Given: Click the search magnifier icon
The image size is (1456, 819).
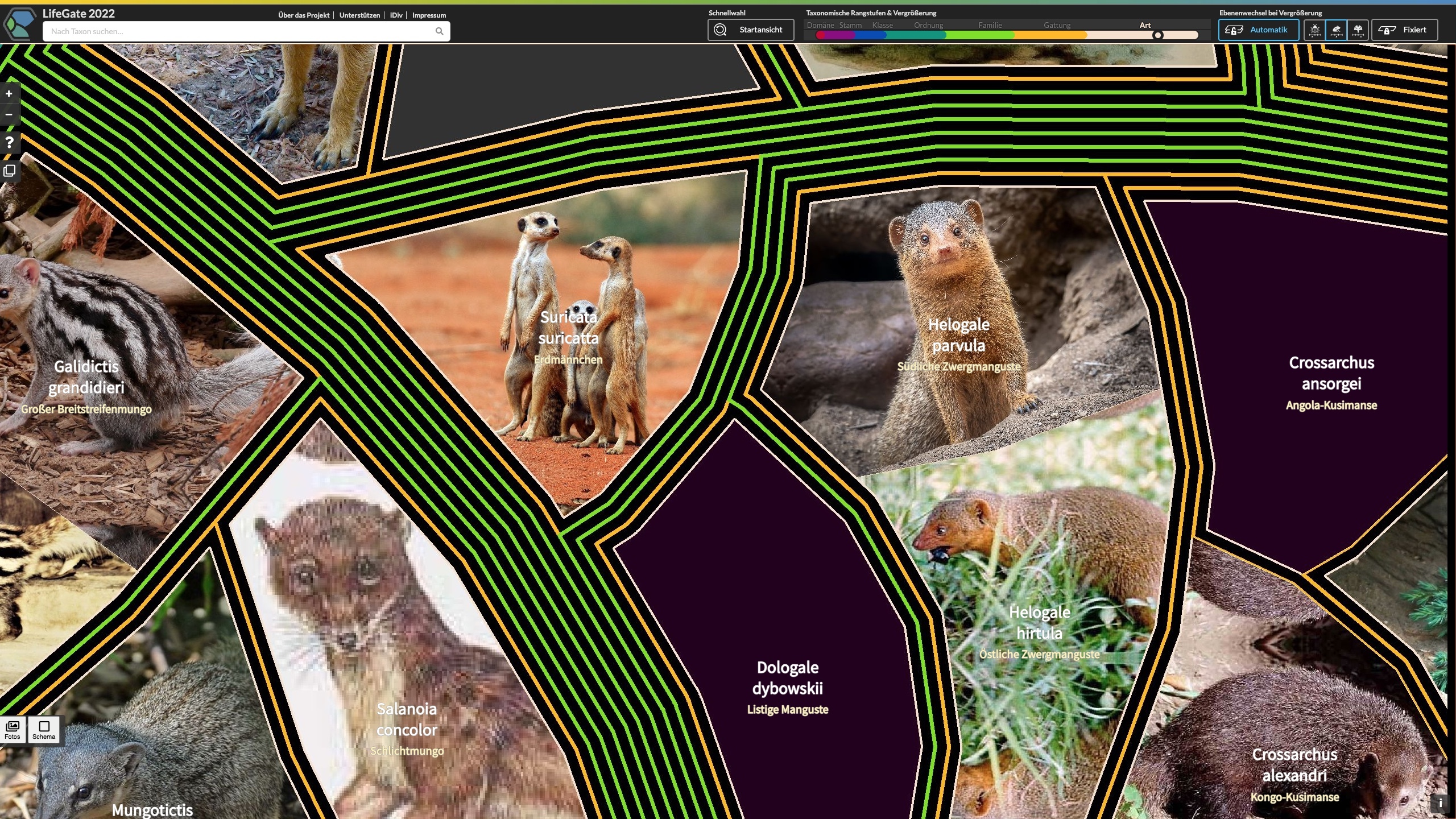Looking at the screenshot, I should click(439, 31).
